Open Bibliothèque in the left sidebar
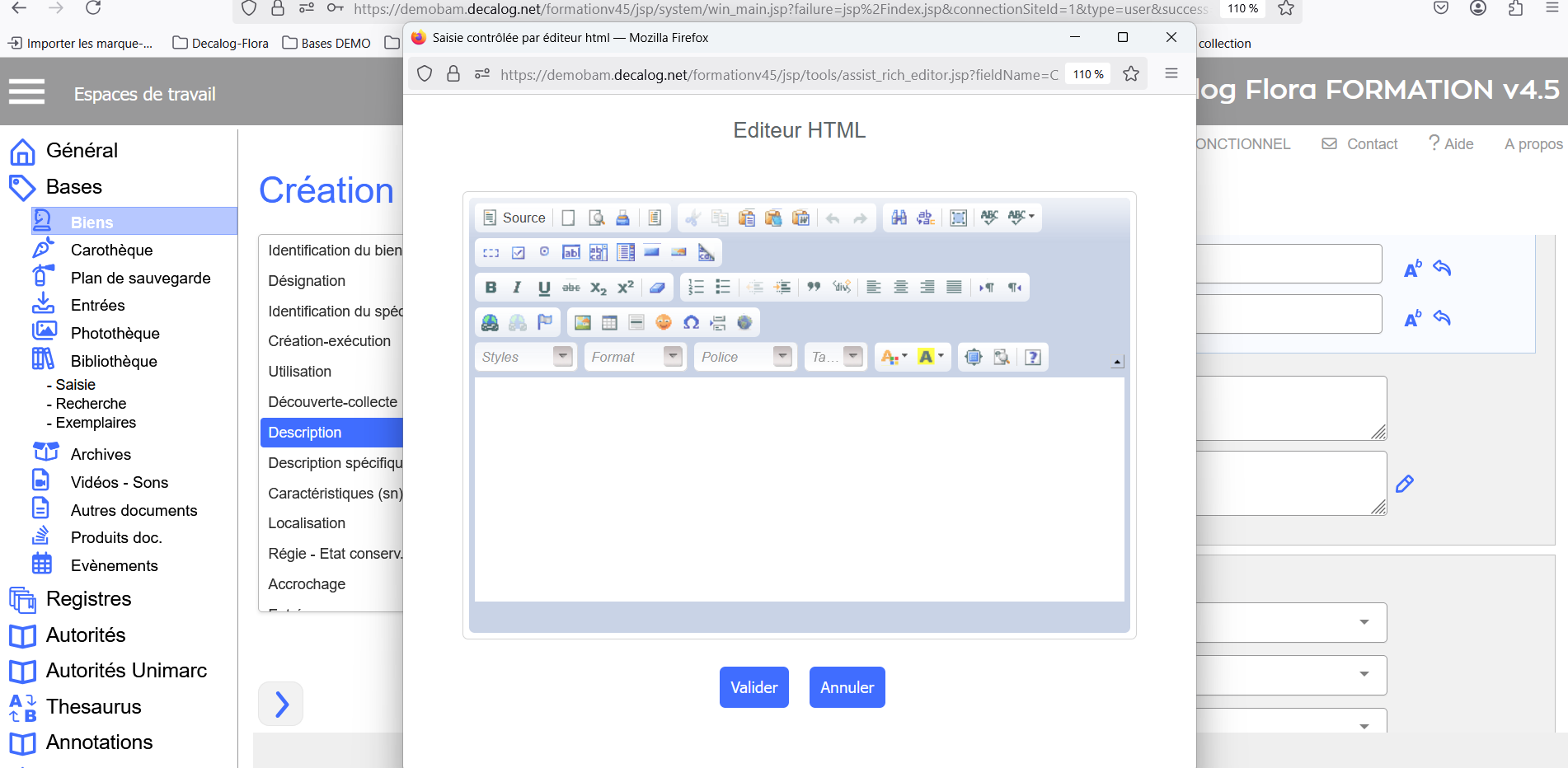 pos(114,361)
